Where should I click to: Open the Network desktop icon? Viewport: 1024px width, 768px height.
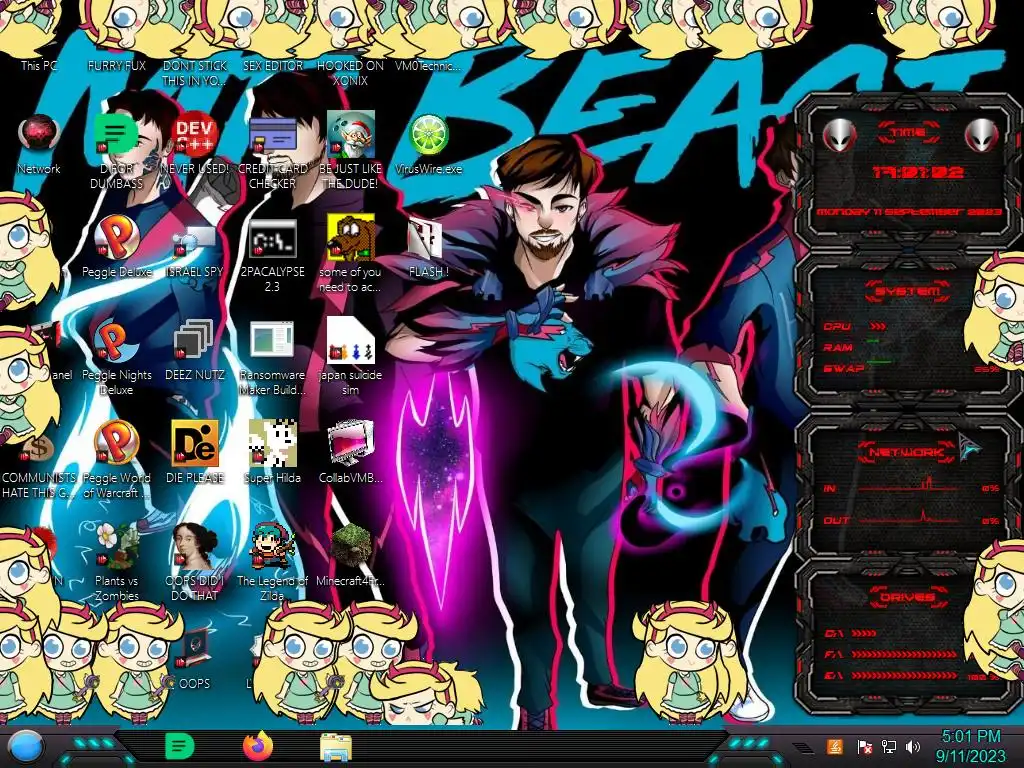point(39,134)
